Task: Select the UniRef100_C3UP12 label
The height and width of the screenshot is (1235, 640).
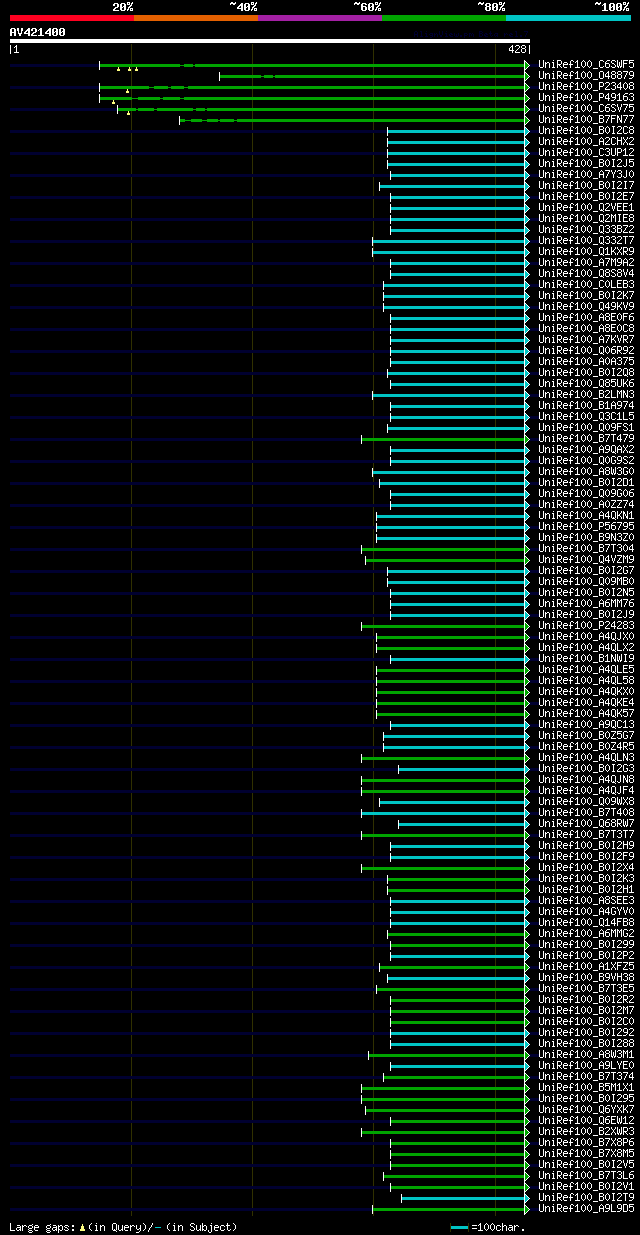Action: click(x=586, y=152)
